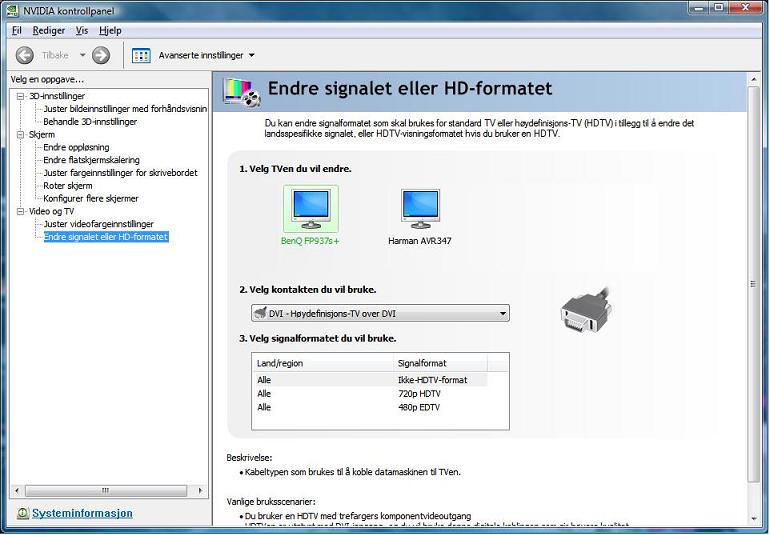Click the Land/region column header
The width and height of the screenshot is (770, 535).
[322, 364]
